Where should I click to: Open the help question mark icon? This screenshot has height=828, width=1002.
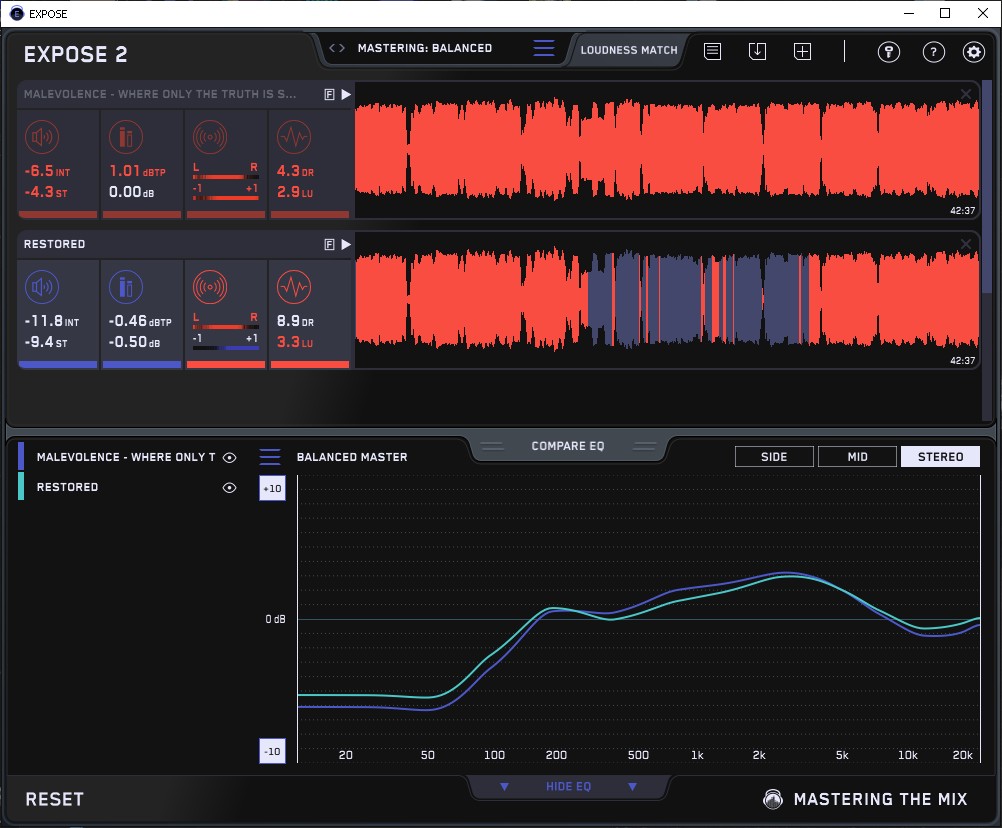(934, 52)
